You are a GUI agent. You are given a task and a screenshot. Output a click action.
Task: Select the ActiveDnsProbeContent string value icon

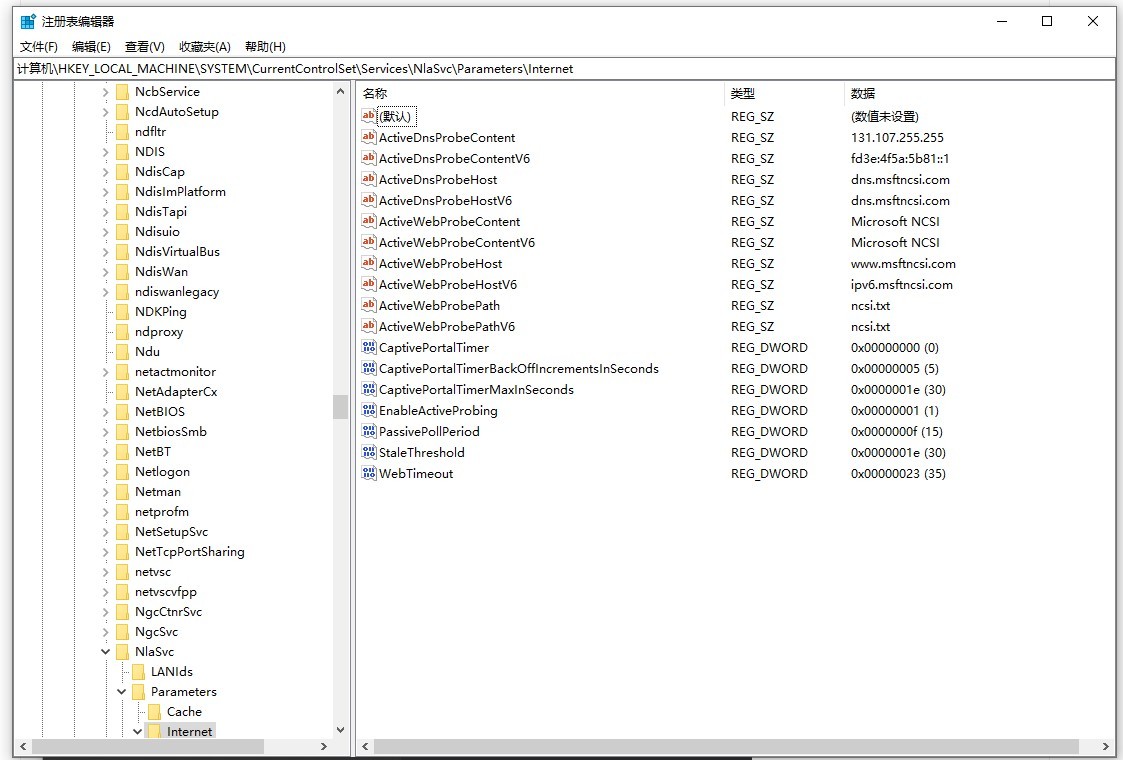(x=368, y=137)
